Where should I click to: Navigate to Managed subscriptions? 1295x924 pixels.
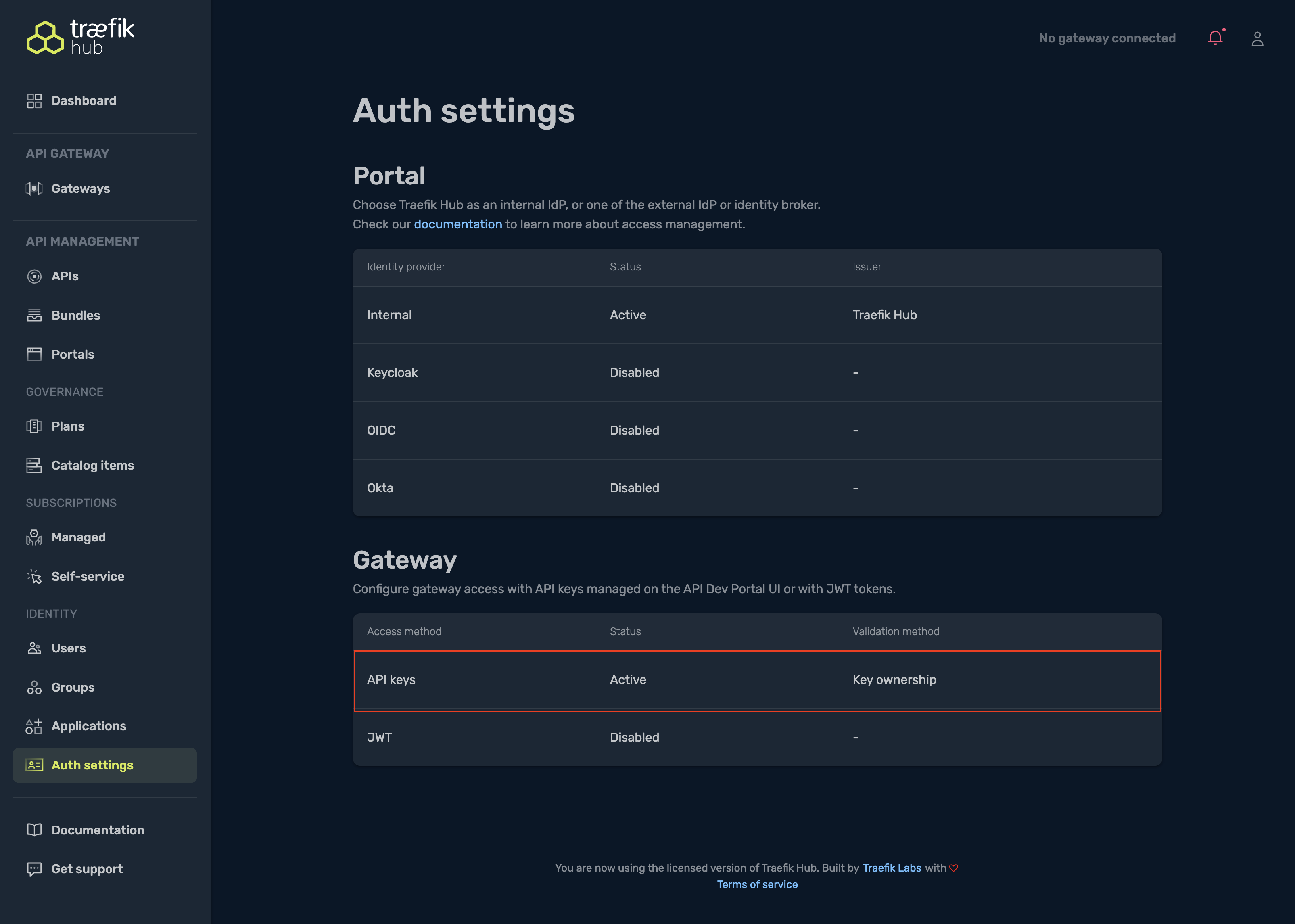(x=79, y=537)
